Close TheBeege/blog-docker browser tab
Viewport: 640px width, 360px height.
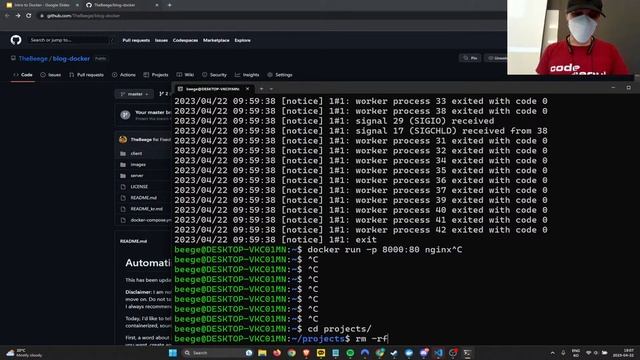pyautogui.click(x=157, y=5)
